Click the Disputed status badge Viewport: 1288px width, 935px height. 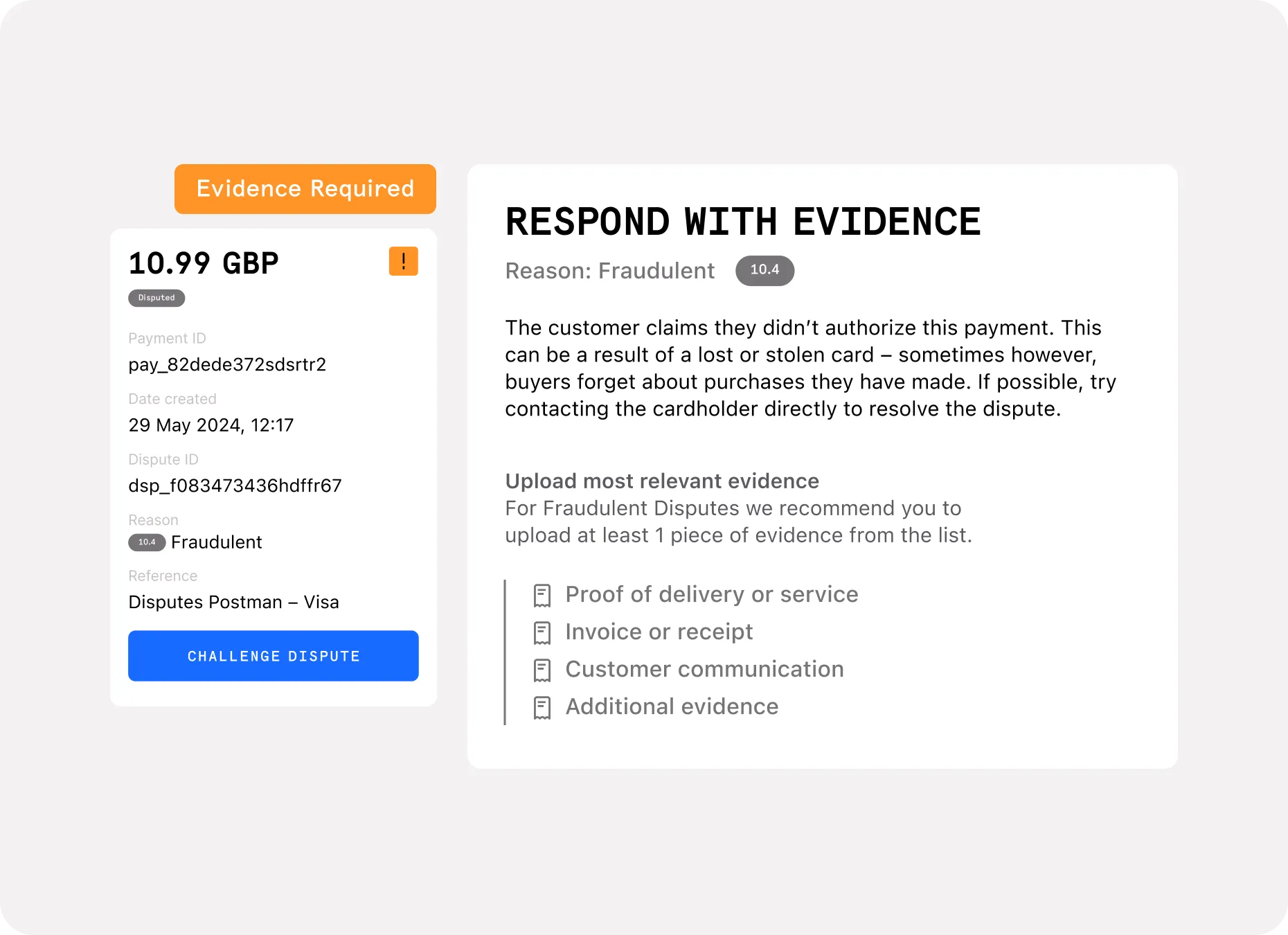point(156,298)
